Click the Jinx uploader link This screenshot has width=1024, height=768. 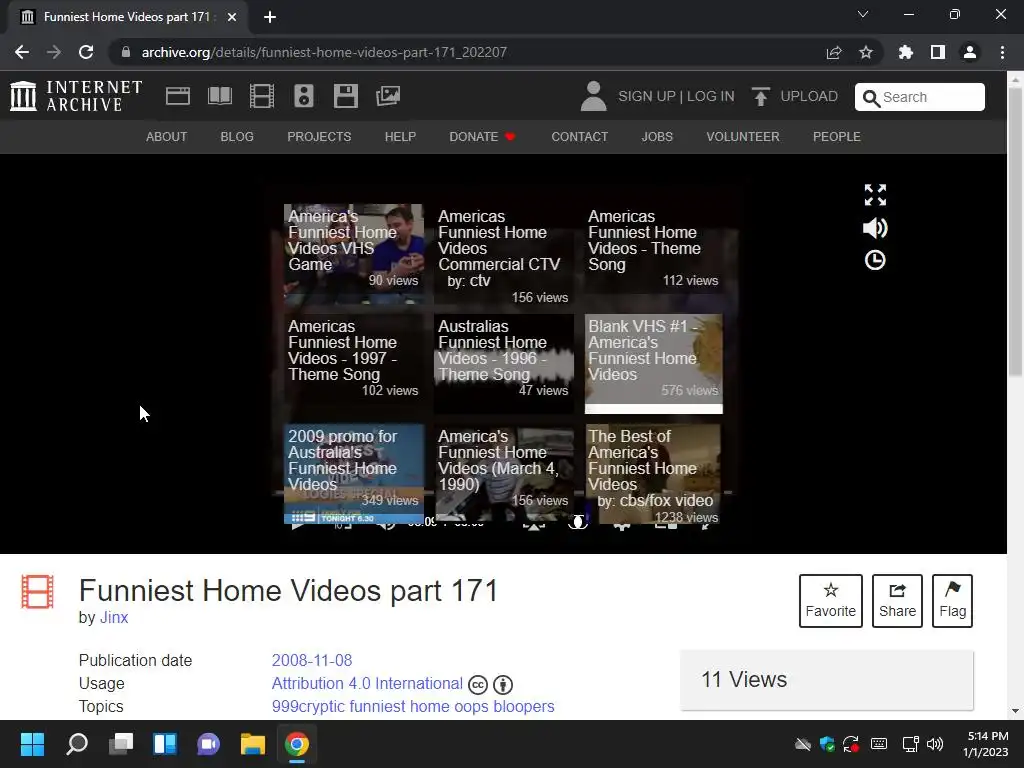114,618
